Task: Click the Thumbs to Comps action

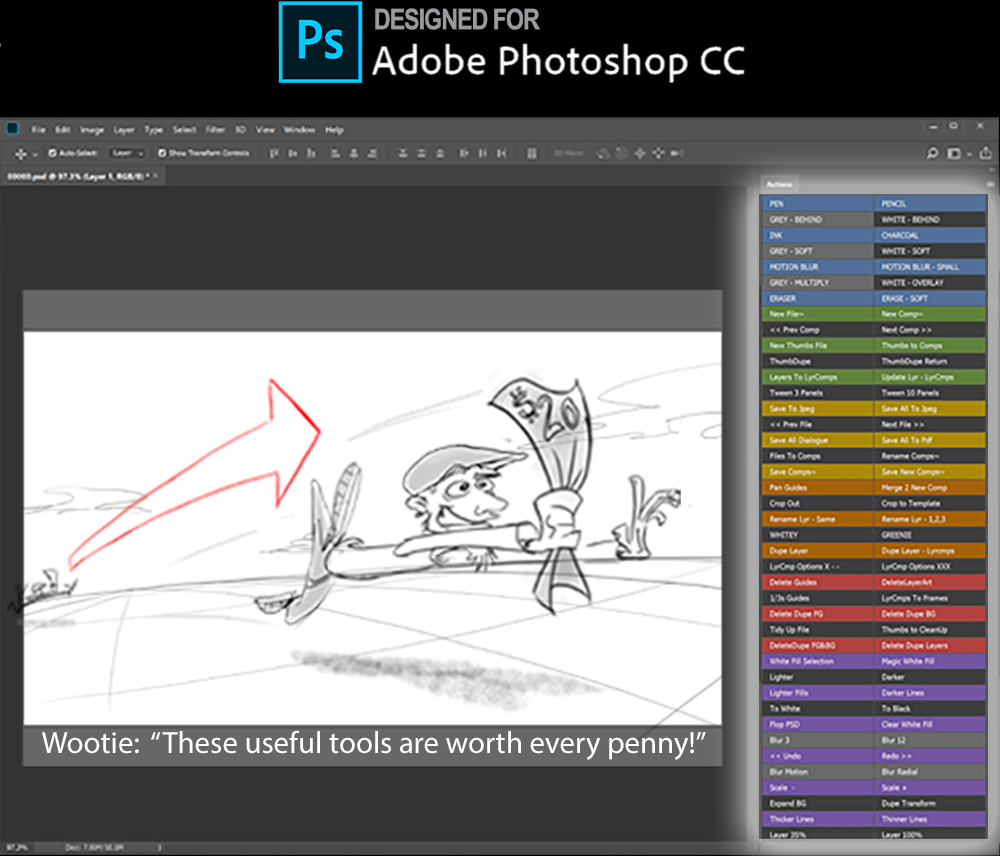Action: pos(930,346)
